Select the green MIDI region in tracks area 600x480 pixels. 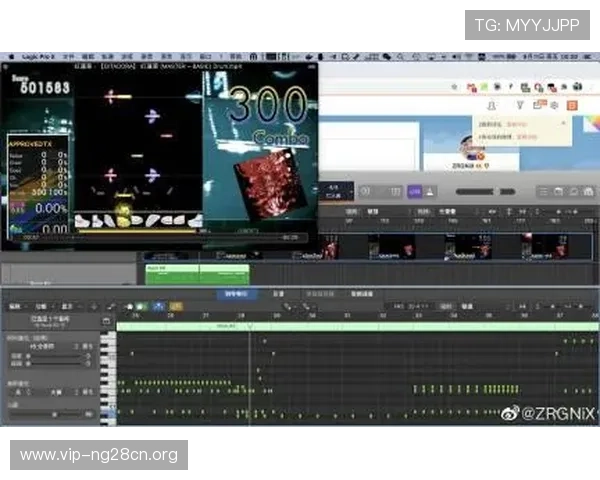(x=172, y=273)
